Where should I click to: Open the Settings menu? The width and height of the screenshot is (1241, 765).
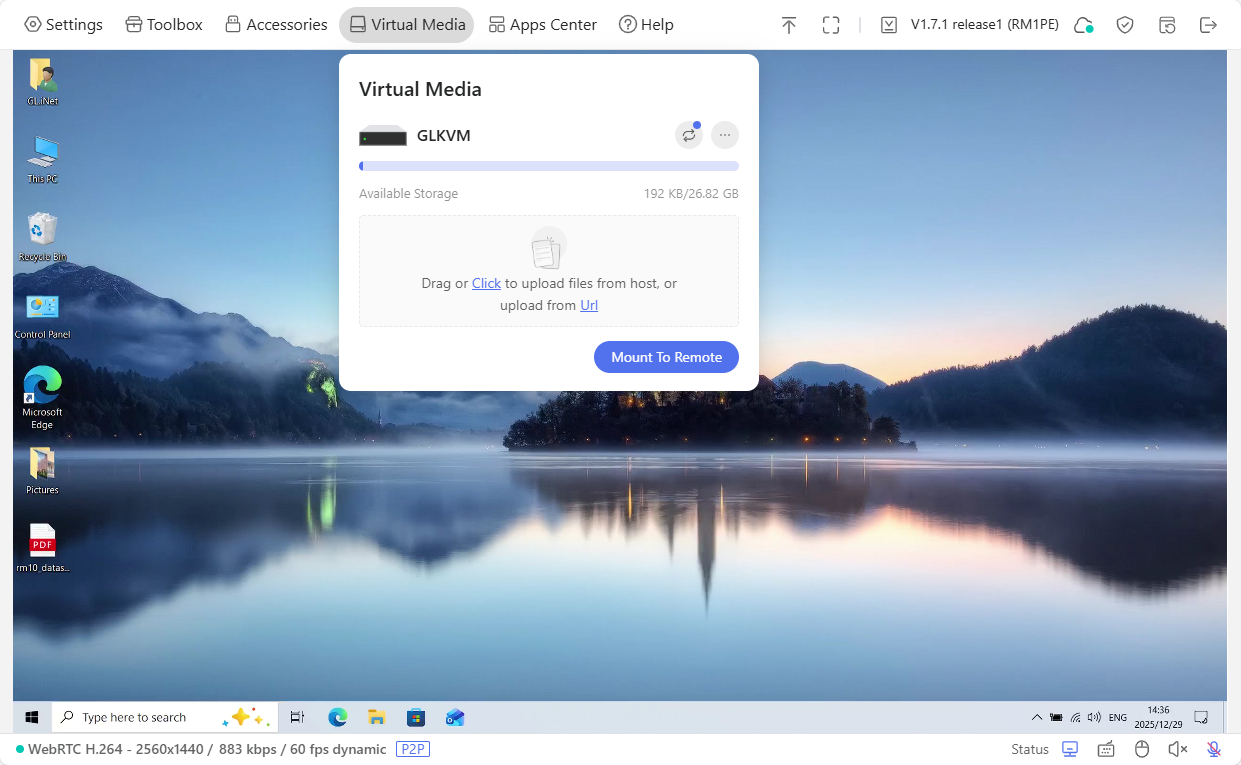(x=63, y=24)
